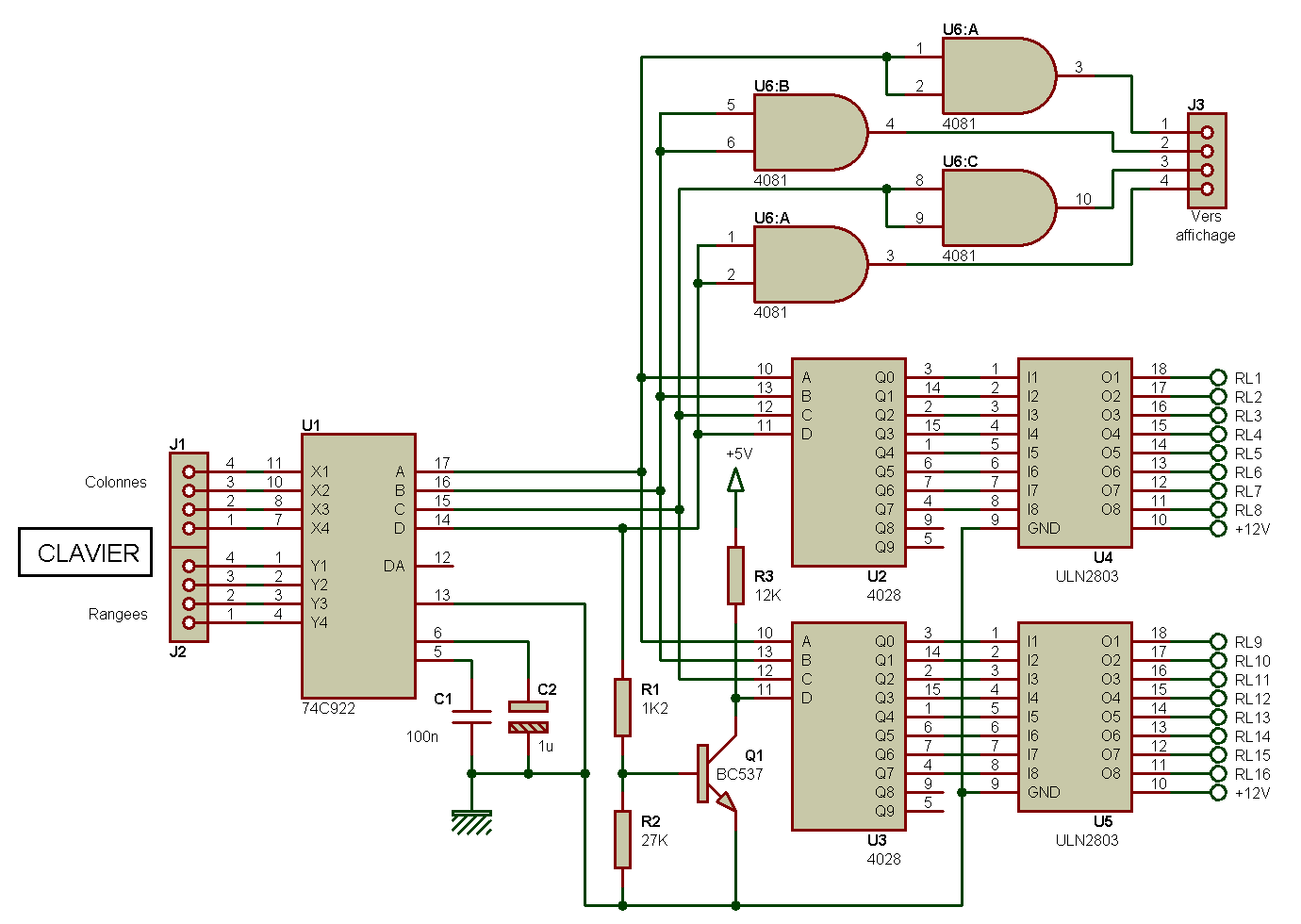The width and height of the screenshot is (1301, 924).
Task: Click the U2 4028 decoder body
Action: click(x=848, y=462)
